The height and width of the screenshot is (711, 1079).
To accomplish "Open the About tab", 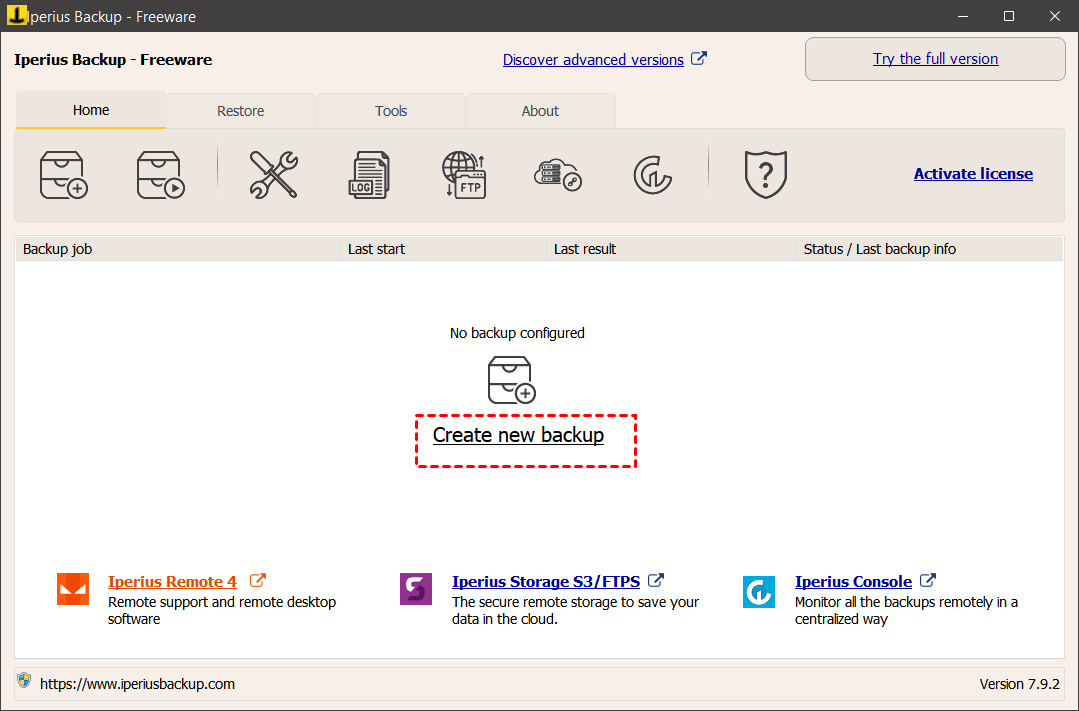I will [540, 111].
